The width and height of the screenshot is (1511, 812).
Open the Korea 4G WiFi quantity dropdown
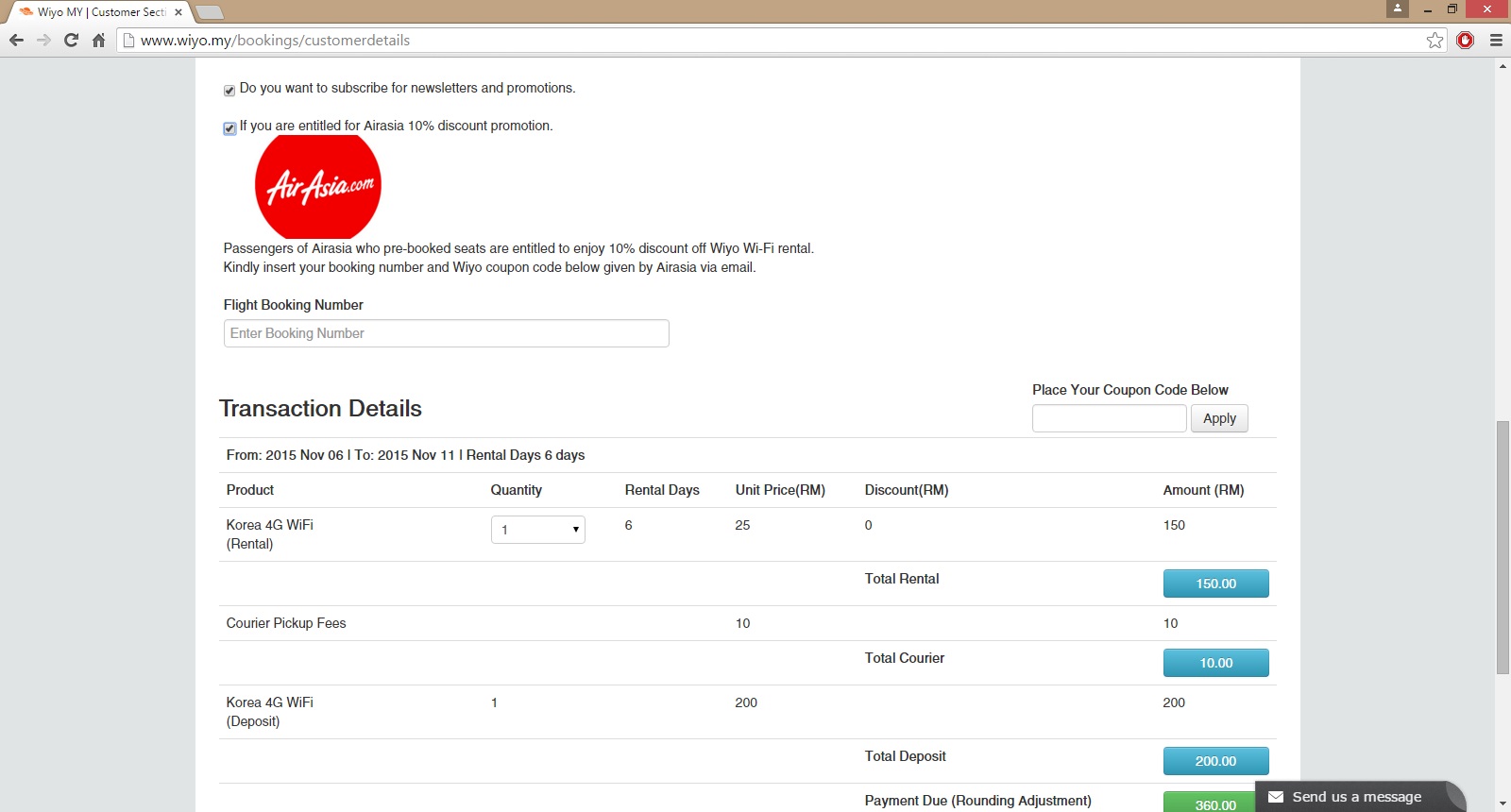click(x=538, y=530)
